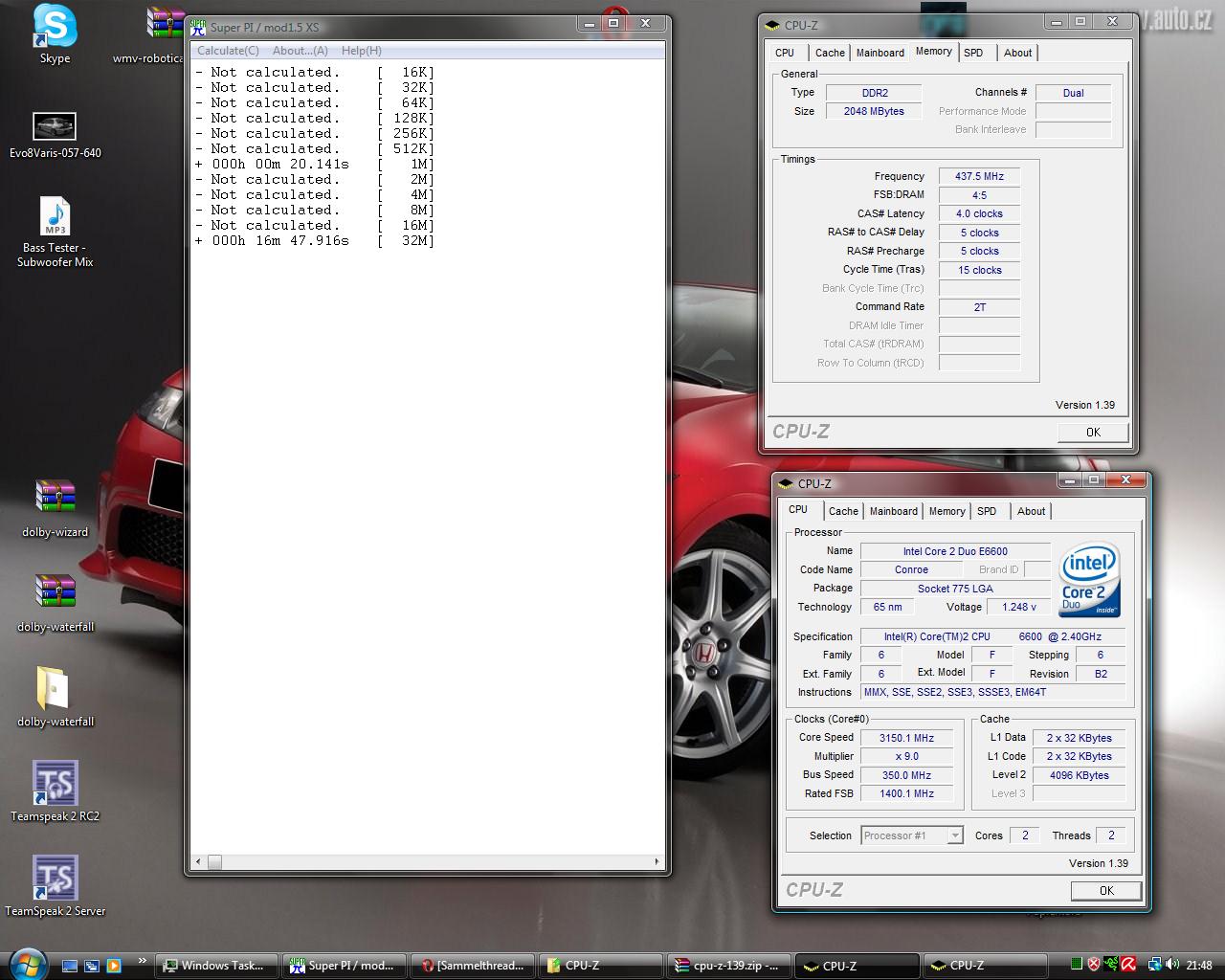The image size is (1225, 980).
Task: Click Show Desktop in Quick Launch
Action: 70,966
